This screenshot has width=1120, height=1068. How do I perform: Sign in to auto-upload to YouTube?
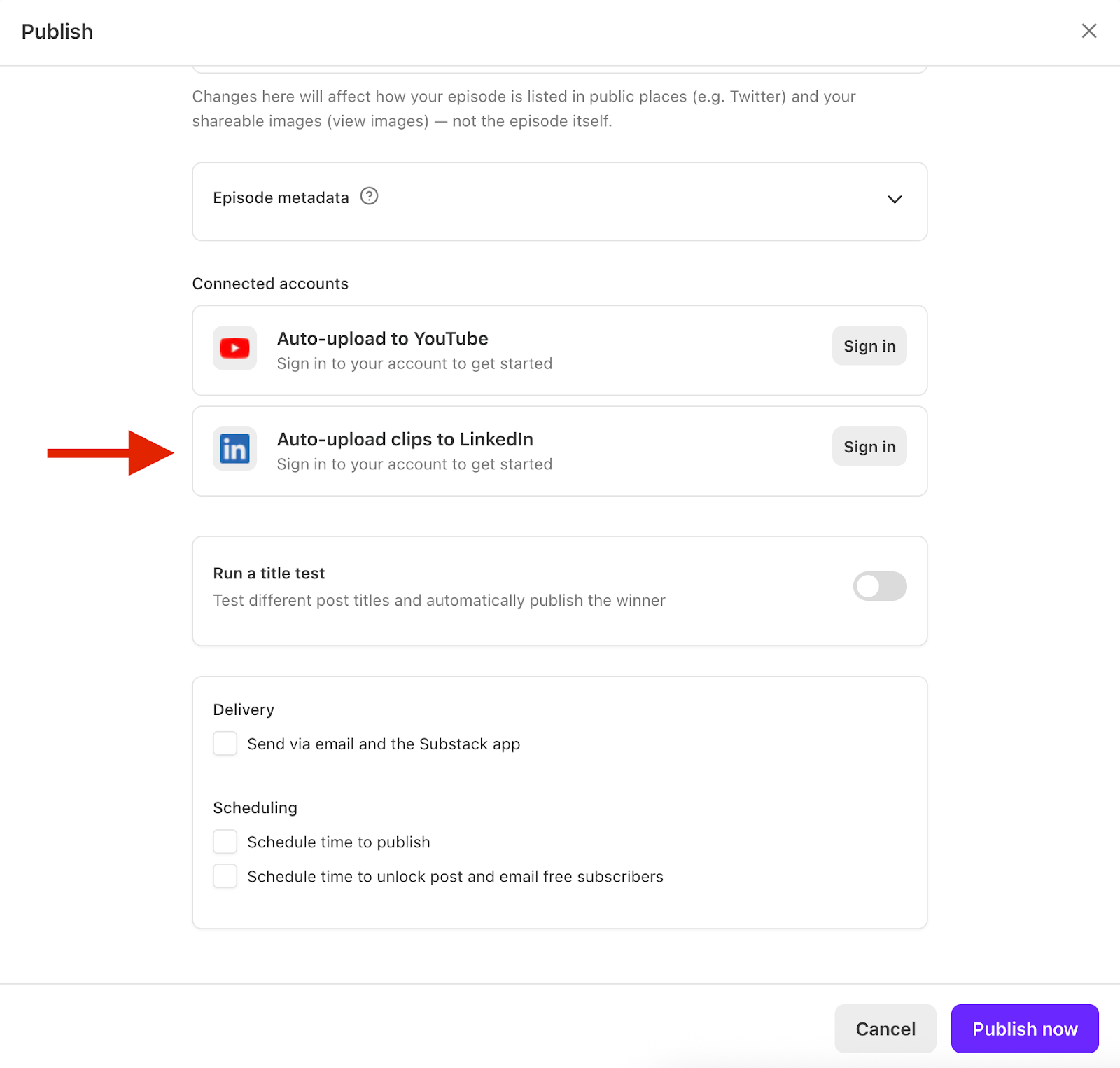869,345
